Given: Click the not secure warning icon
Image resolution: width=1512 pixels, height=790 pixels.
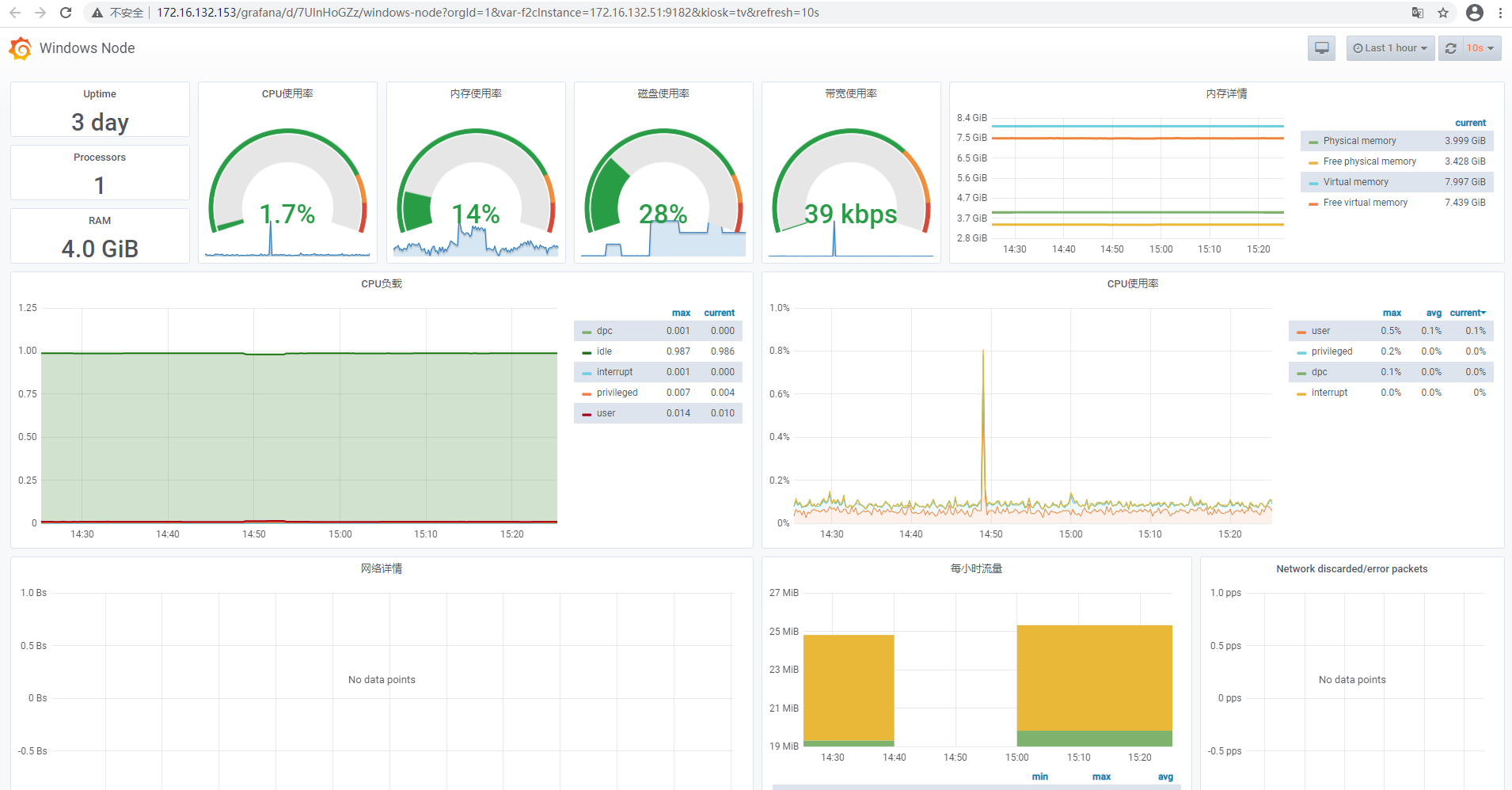Looking at the screenshot, I should click(97, 13).
